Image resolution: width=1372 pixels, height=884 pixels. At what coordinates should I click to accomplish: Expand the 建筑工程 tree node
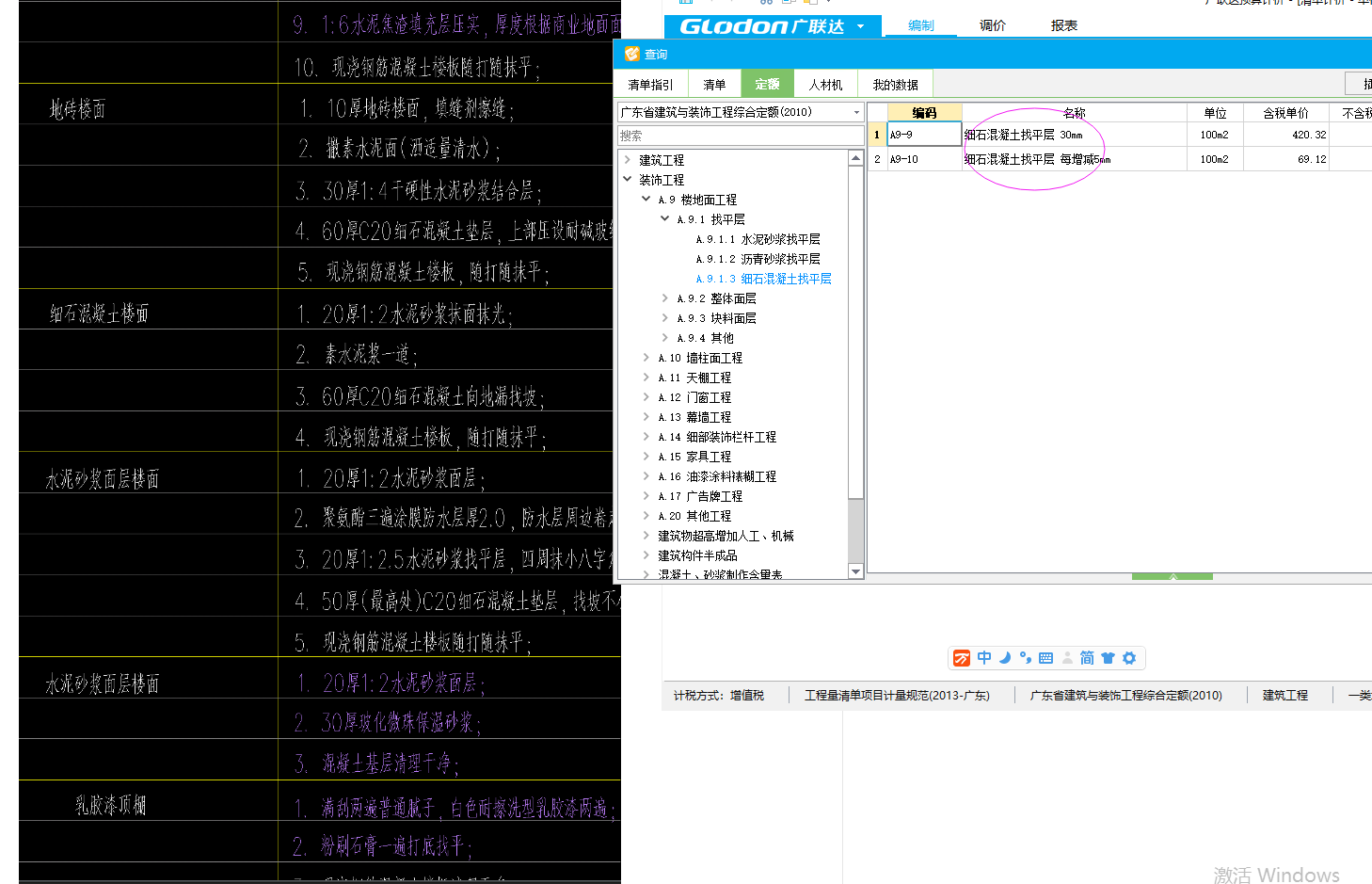[x=628, y=160]
